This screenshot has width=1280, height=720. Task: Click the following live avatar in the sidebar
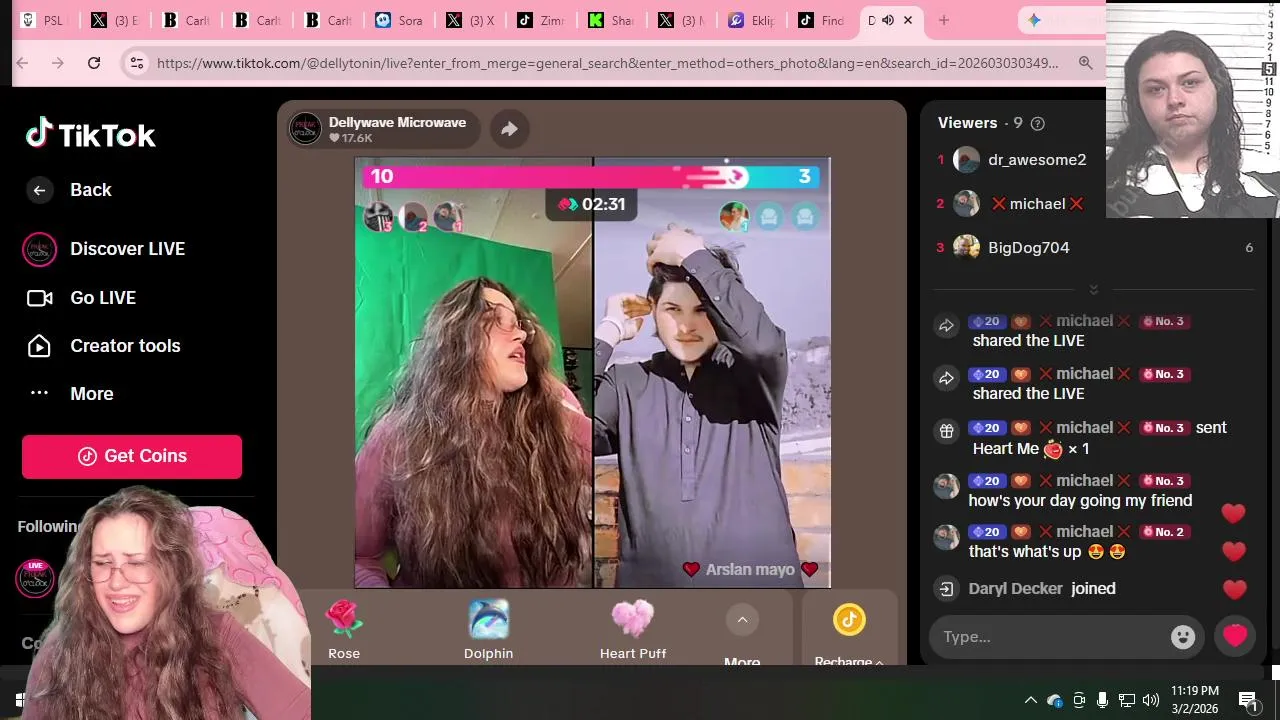pyautogui.click(x=35, y=578)
